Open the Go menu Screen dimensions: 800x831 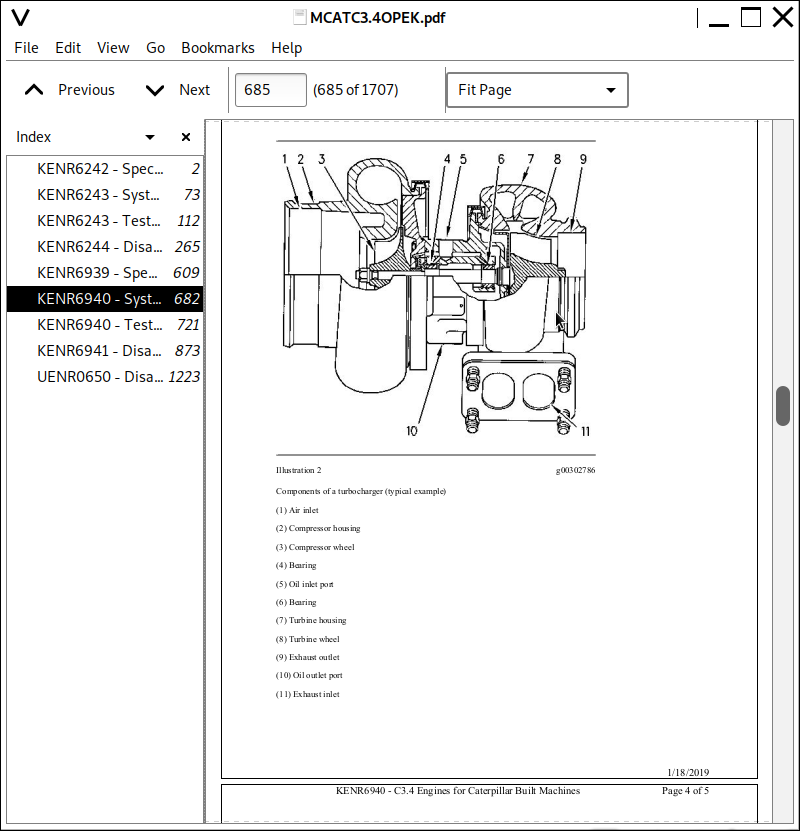point(155,48)
